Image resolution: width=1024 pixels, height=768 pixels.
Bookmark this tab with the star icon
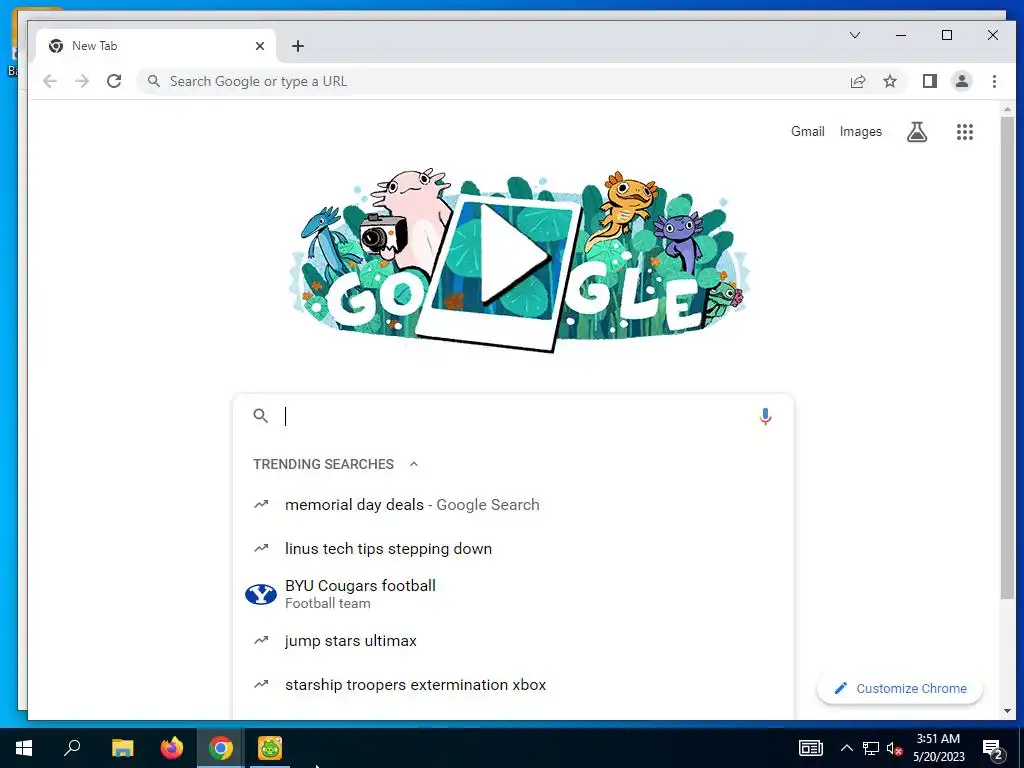[x=889, y=81]
